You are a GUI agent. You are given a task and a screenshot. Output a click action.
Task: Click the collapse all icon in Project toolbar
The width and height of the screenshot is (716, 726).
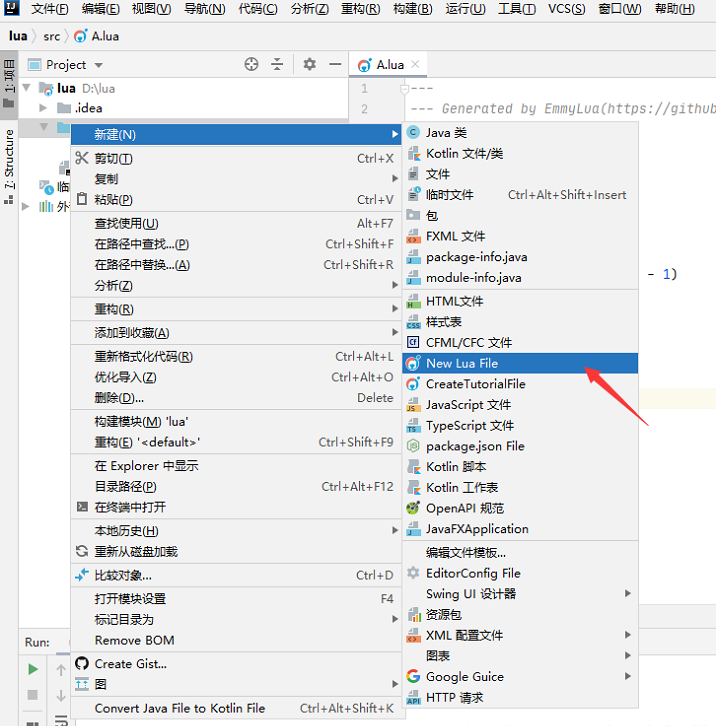[277, 64]
